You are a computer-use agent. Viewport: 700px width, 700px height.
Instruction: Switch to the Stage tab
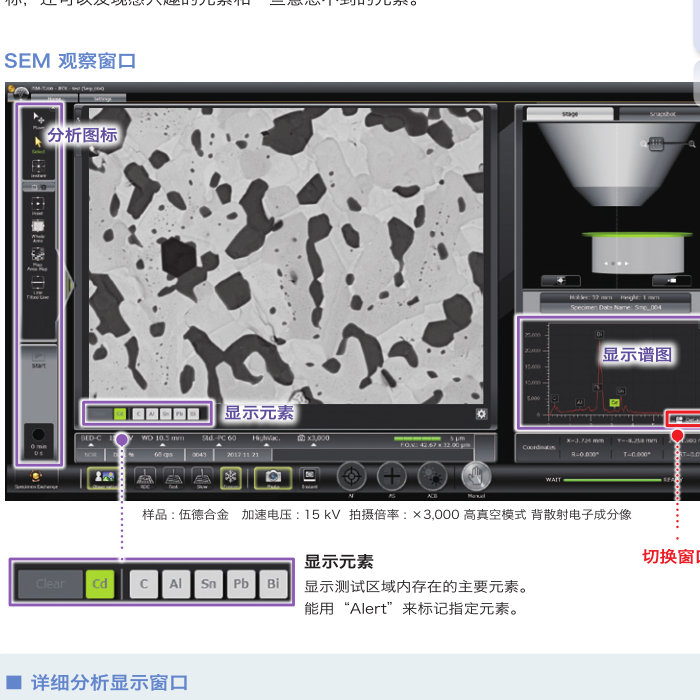[569, 114]
